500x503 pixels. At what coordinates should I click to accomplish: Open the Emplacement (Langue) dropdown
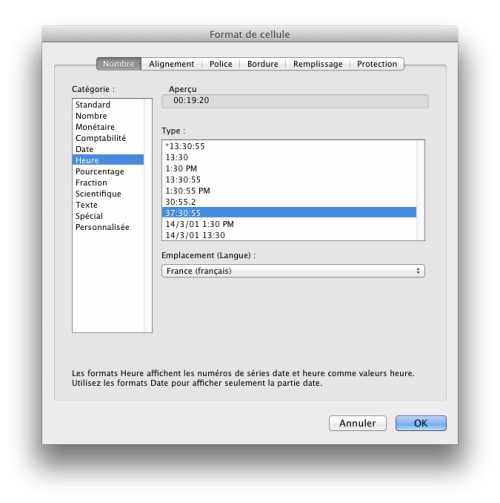coord(293,271)
